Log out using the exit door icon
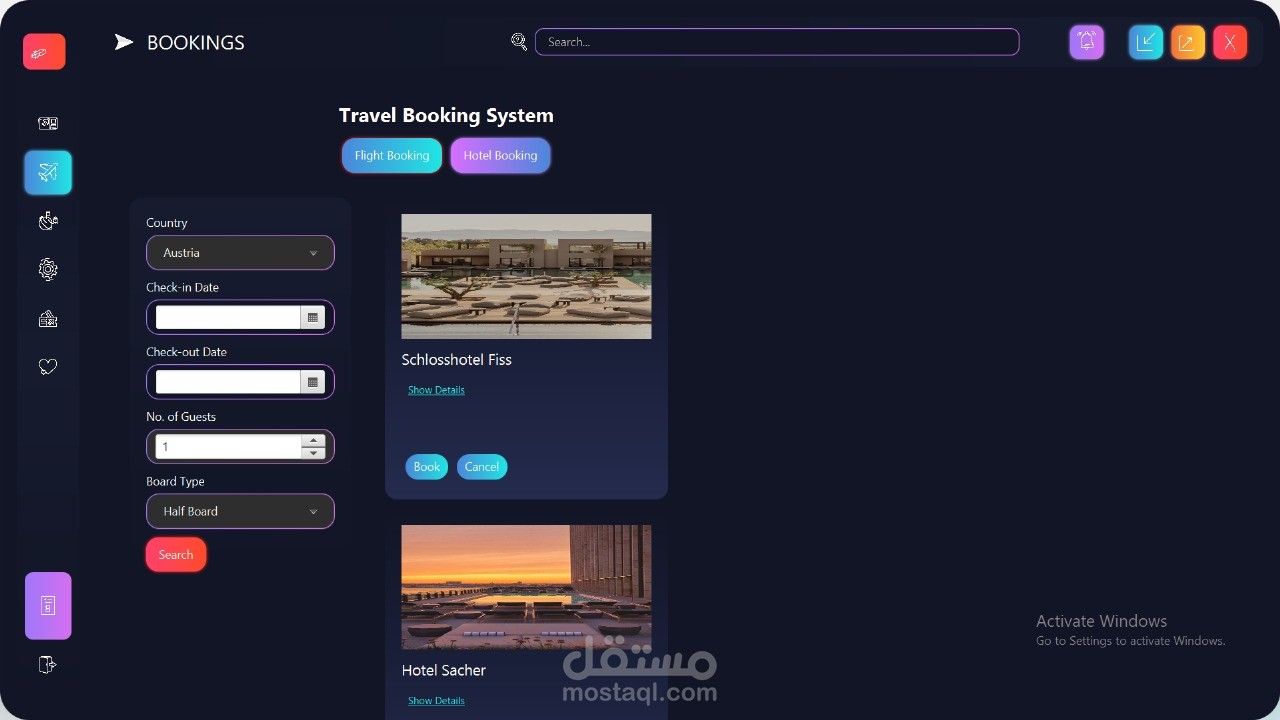 (47, 665)
